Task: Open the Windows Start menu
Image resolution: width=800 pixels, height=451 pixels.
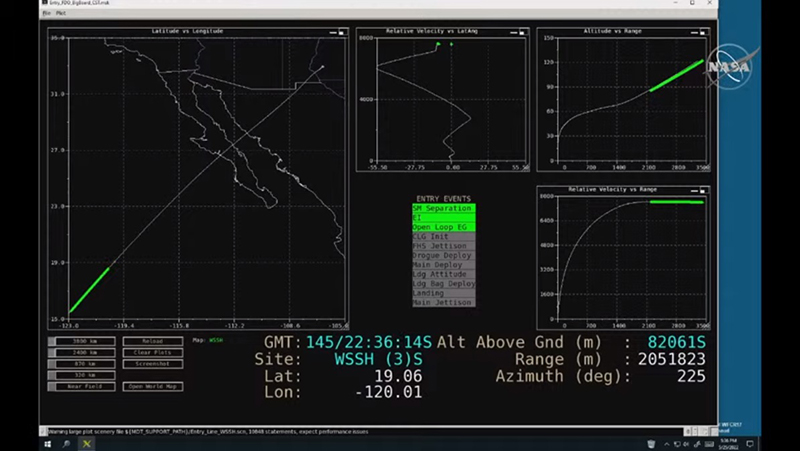Action: point(48,444)
